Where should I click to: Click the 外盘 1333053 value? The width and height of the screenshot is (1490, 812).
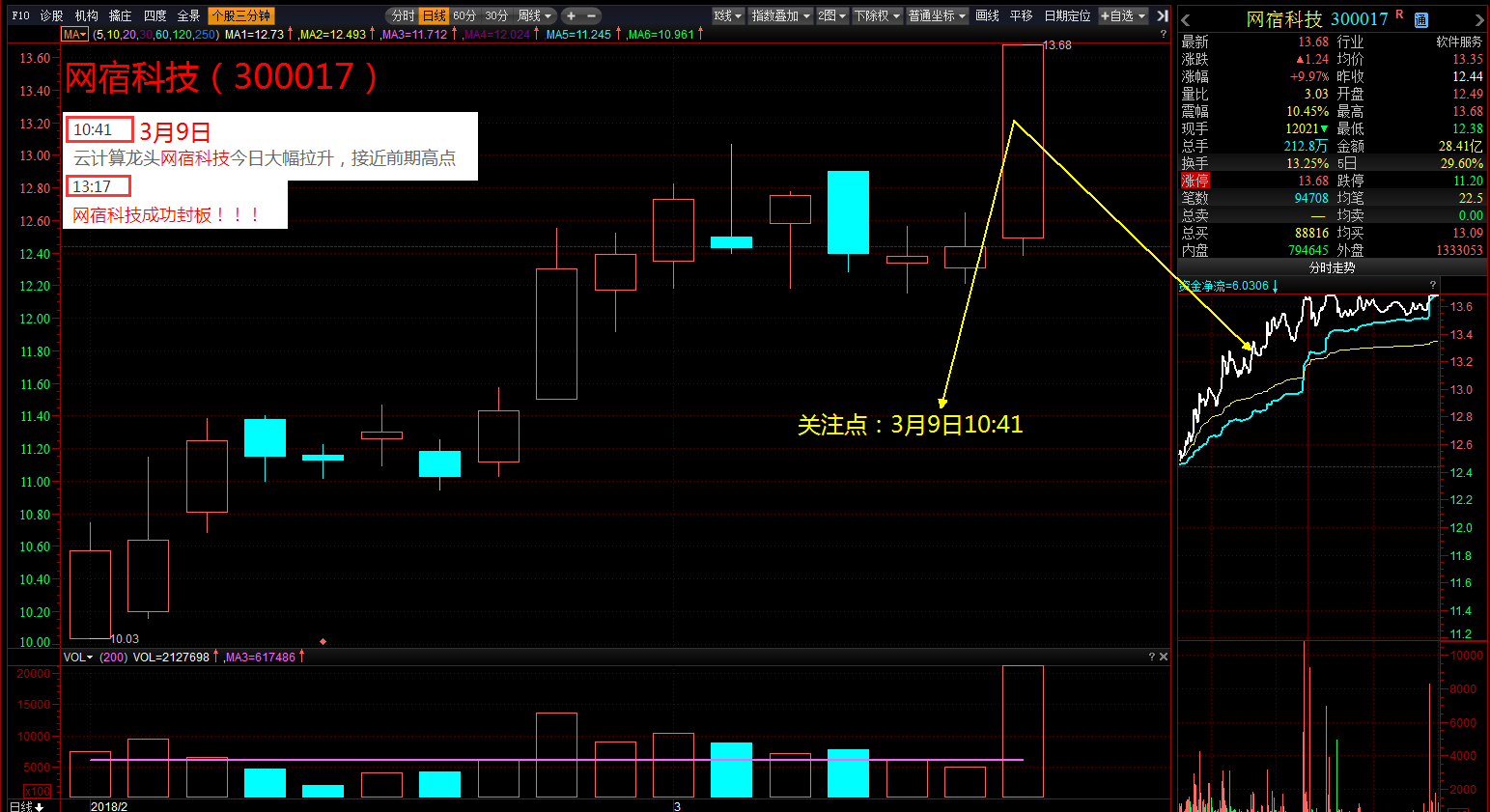point(1458,250)
